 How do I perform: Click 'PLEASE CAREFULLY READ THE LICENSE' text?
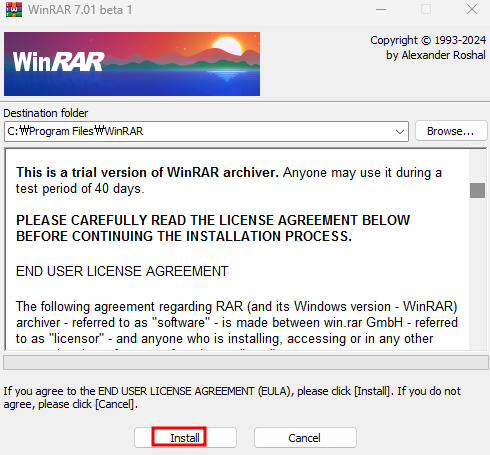click(x=213, y=228)
